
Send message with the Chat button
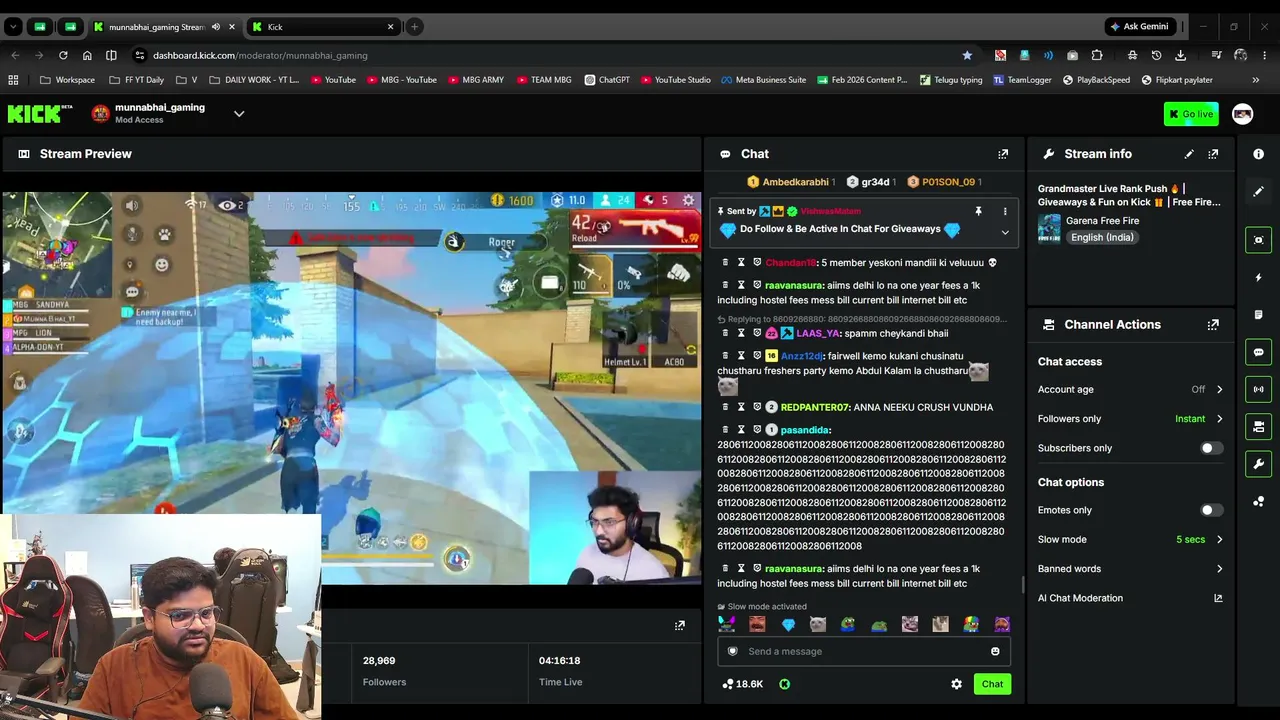(x=992, y=684)
